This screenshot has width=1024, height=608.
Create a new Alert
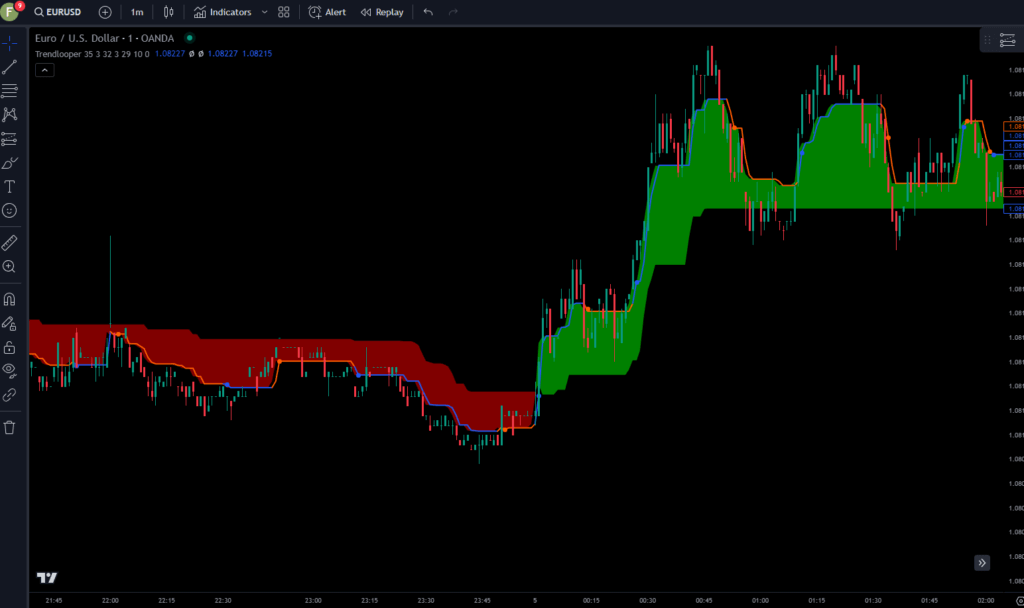pyautogui.click(x=327, y=12)
